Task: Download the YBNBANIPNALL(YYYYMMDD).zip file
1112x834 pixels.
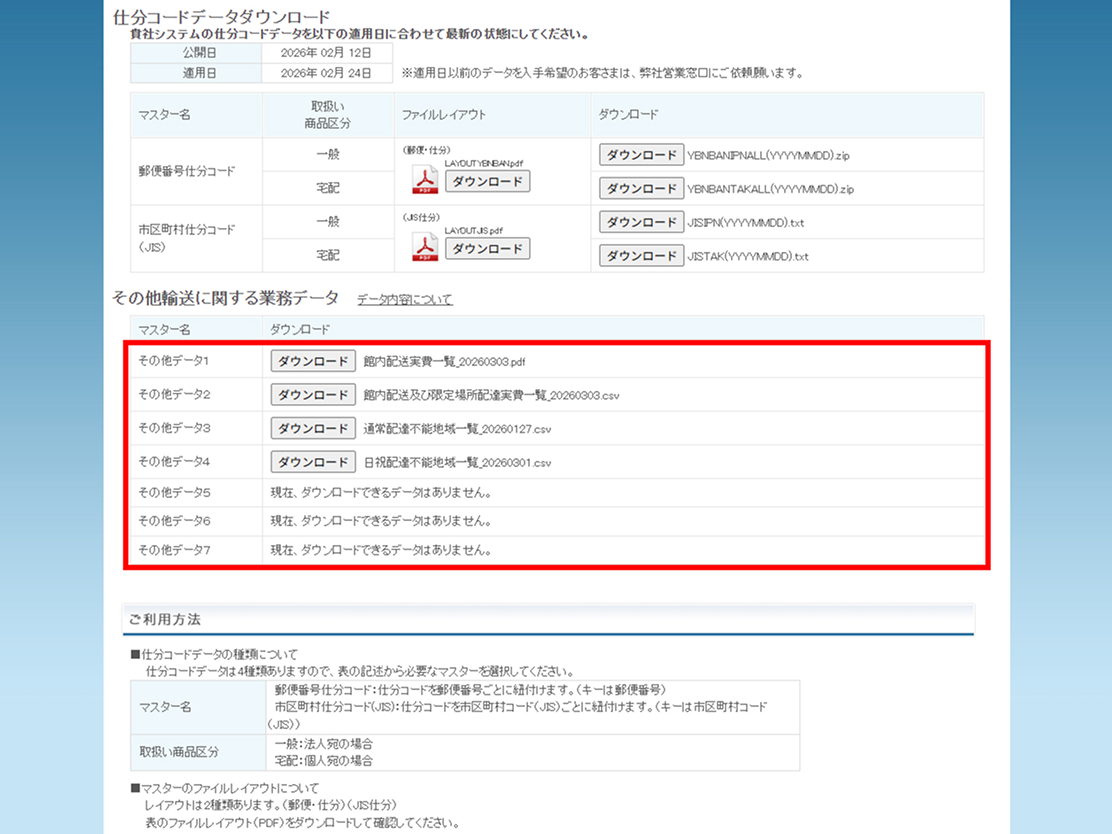Action: tap(641, 155)
